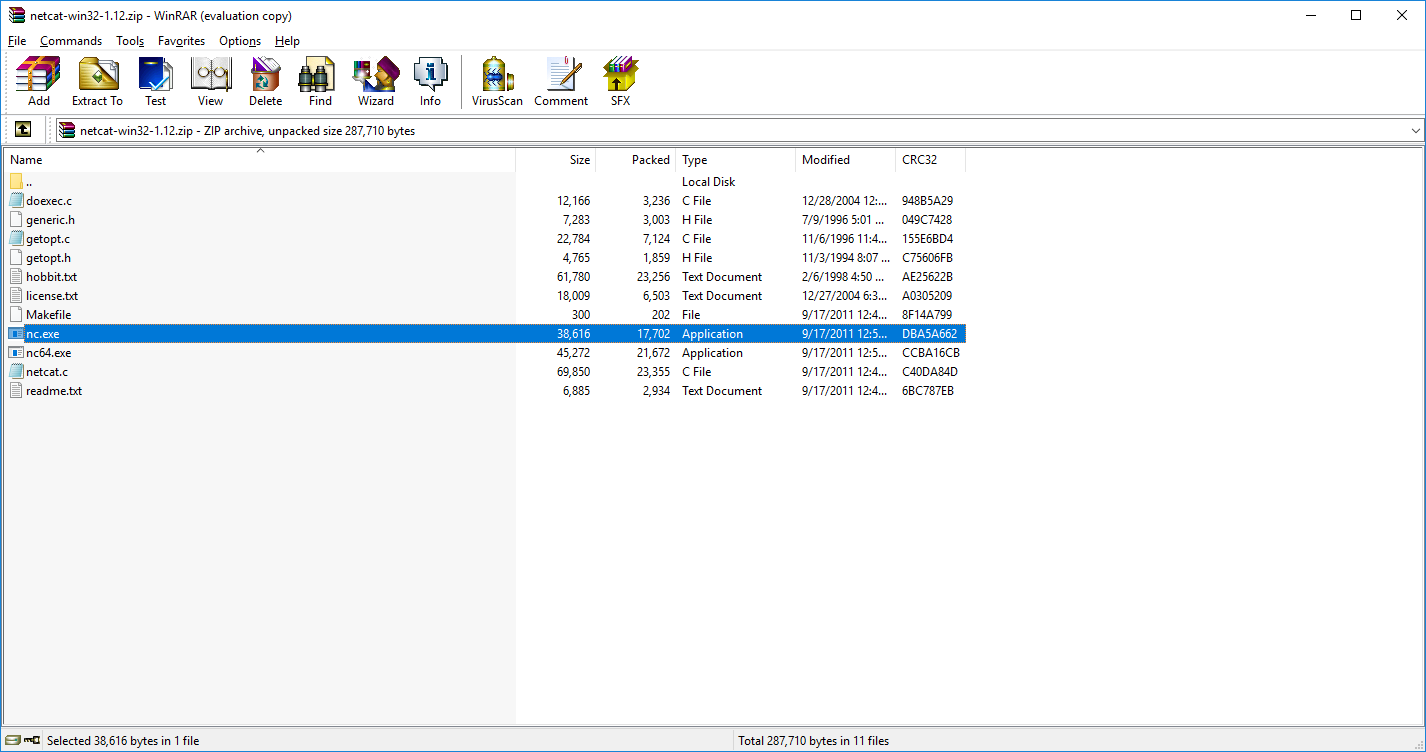Select the nc64.exe file name
Screen dimensions: 1426x752
[x=48, y=353]
